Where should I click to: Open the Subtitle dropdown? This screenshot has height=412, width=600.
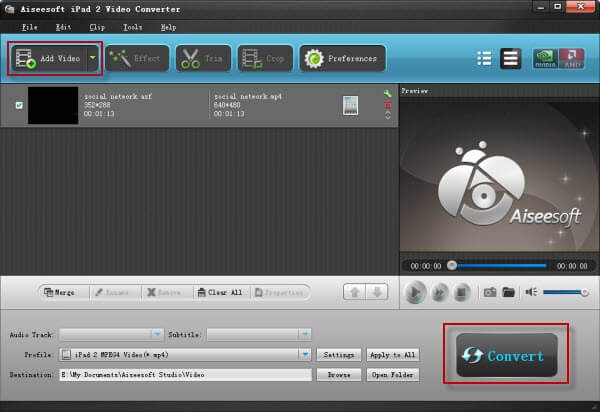(x=259, y=334)
